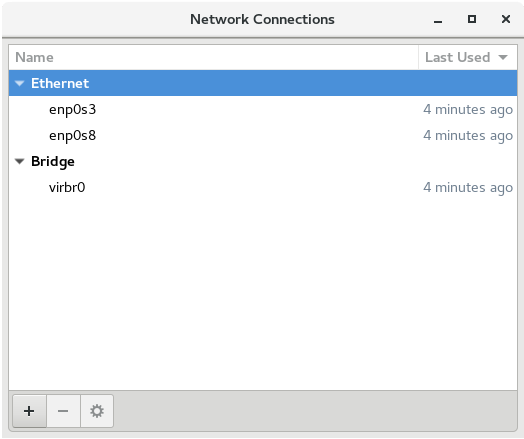Remove connection with the minus button
This screenshot has height=439, width=524.
point(63,411)
